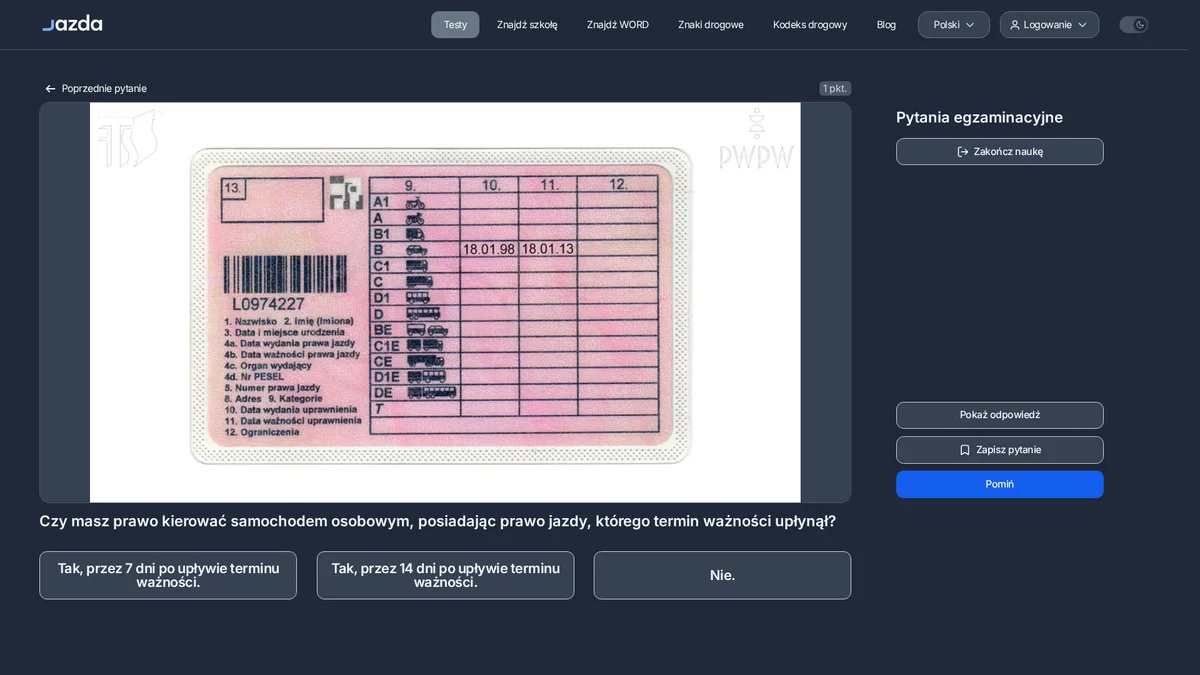Go to Znajdź szkołę
This screenshot has height=675, width=1200.
(x=527, y=25)
